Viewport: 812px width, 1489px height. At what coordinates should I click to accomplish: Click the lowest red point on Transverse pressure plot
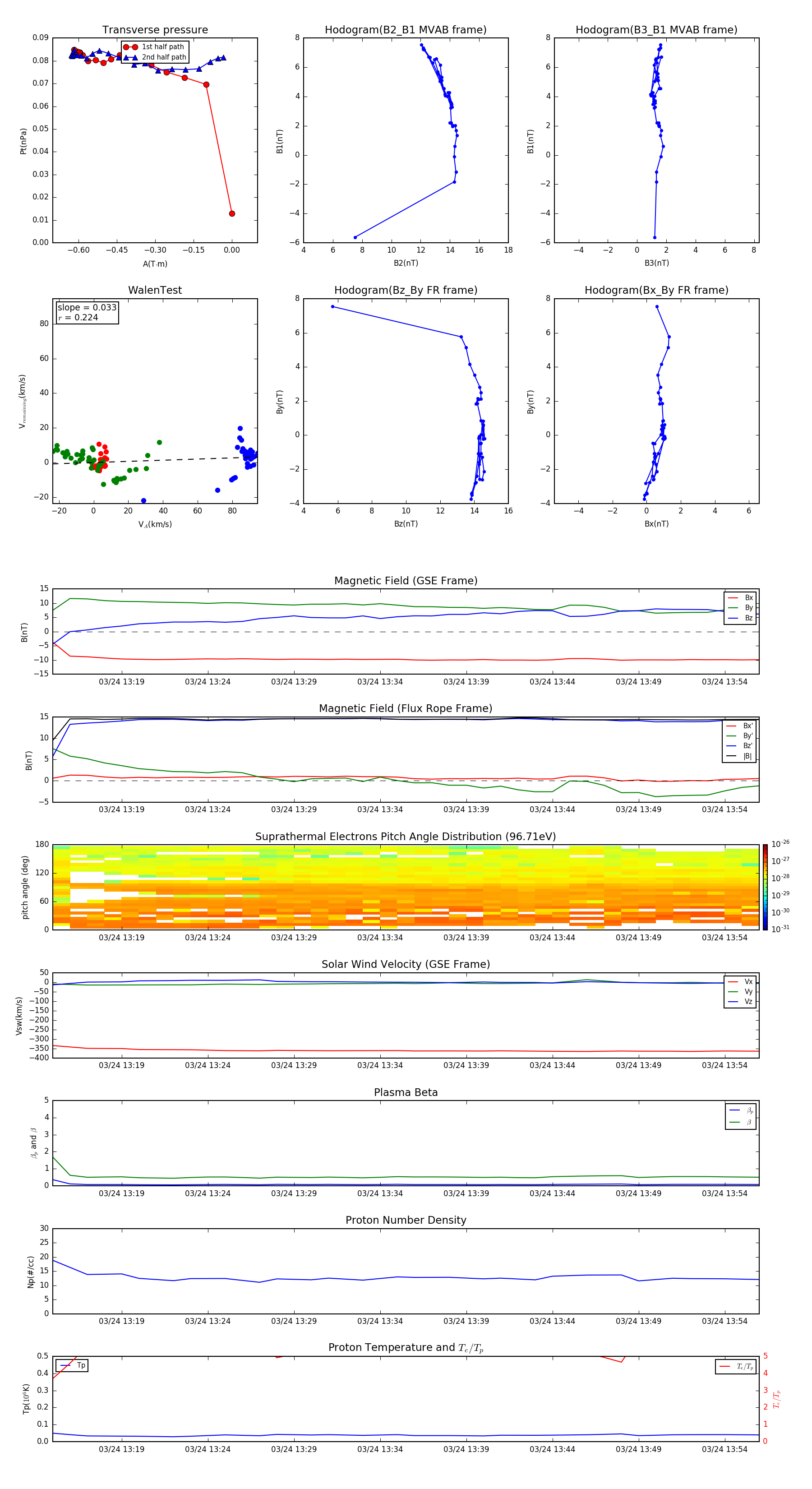pos(232,213)
